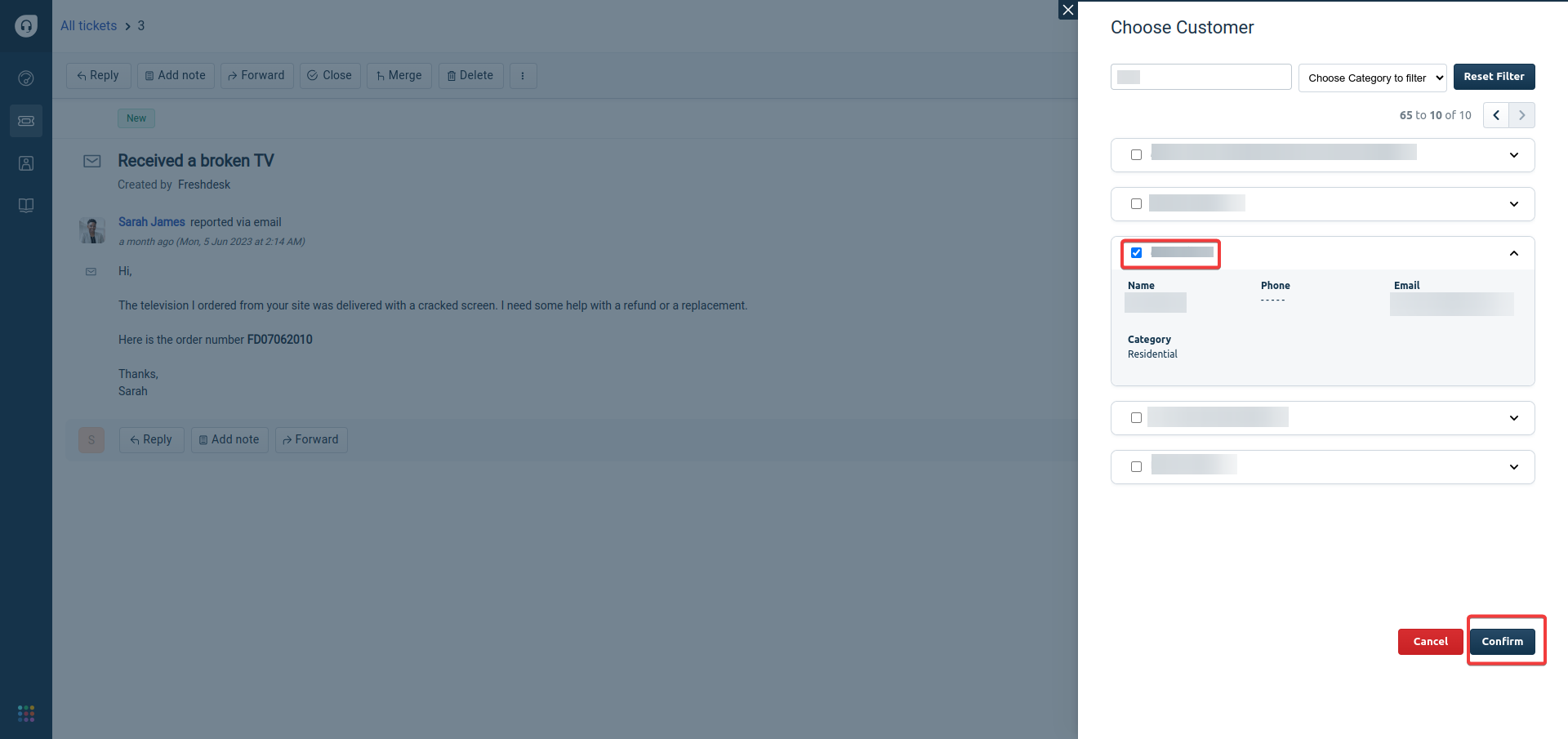Check the second customer checkbox

(1136, 204)
